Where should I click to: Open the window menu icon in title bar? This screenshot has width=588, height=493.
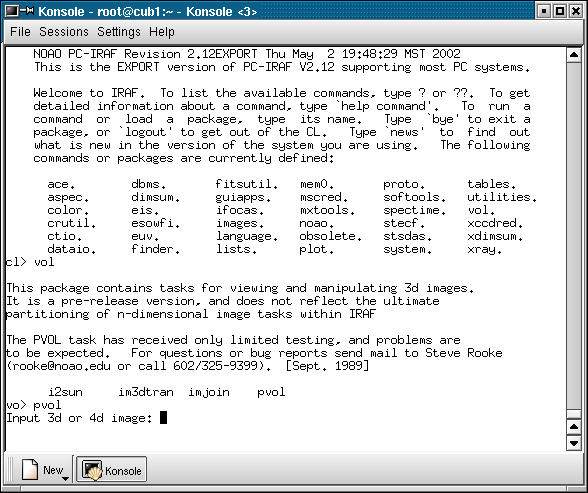(x=11, y=11)
